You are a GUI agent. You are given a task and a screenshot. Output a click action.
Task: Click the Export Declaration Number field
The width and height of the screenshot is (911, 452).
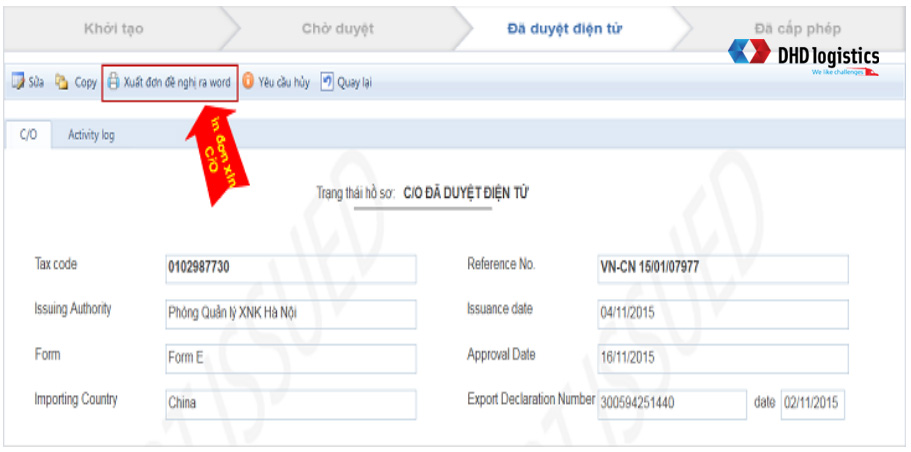(671, 404)
